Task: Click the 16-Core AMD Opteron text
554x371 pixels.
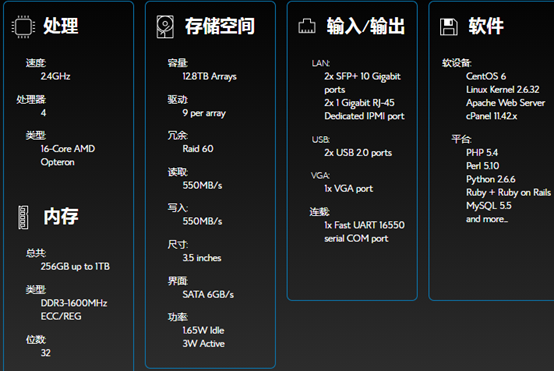Action: pyautogui.click(x=68, y=155)
